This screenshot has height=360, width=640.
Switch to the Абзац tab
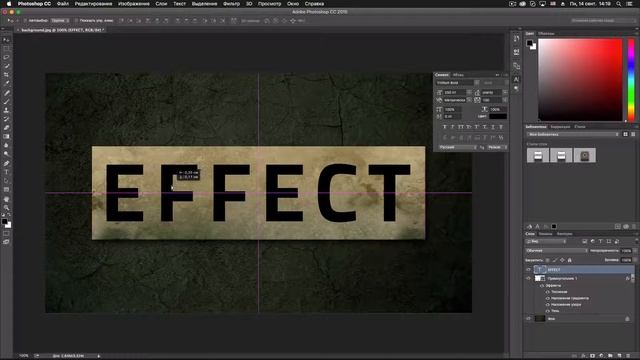pyautogui.click(x=458, y=75)
